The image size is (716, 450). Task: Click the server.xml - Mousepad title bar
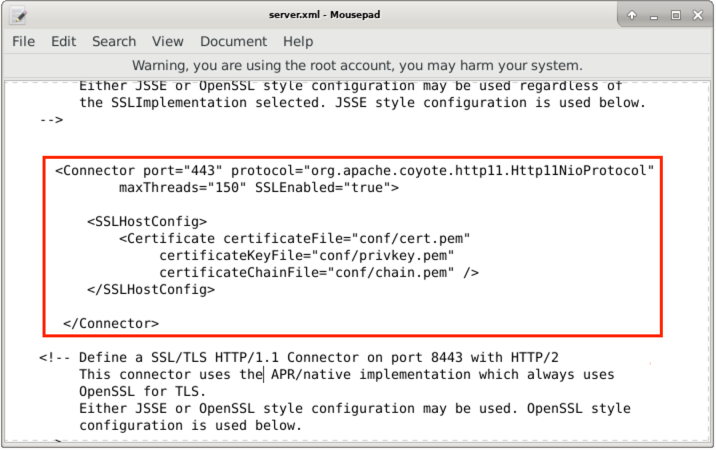point(324,15)
